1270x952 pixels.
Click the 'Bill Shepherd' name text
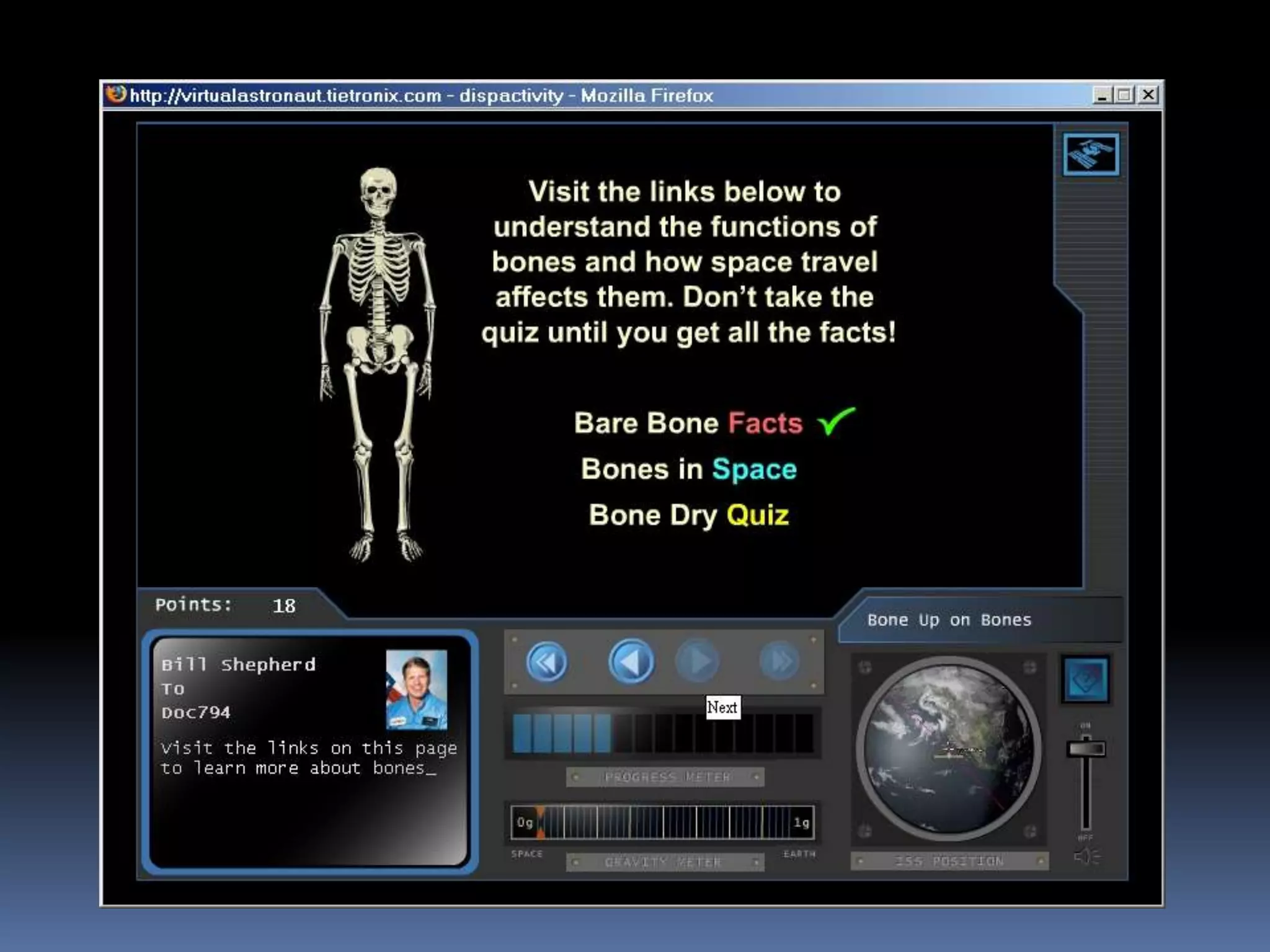tap(239, 664)
